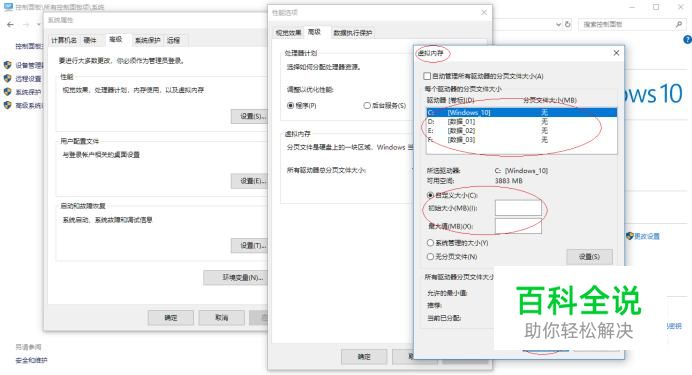
Task: Tick 自动管理所有驱动器的分页文件大小 checkbox
Action: tap(427, 76)
